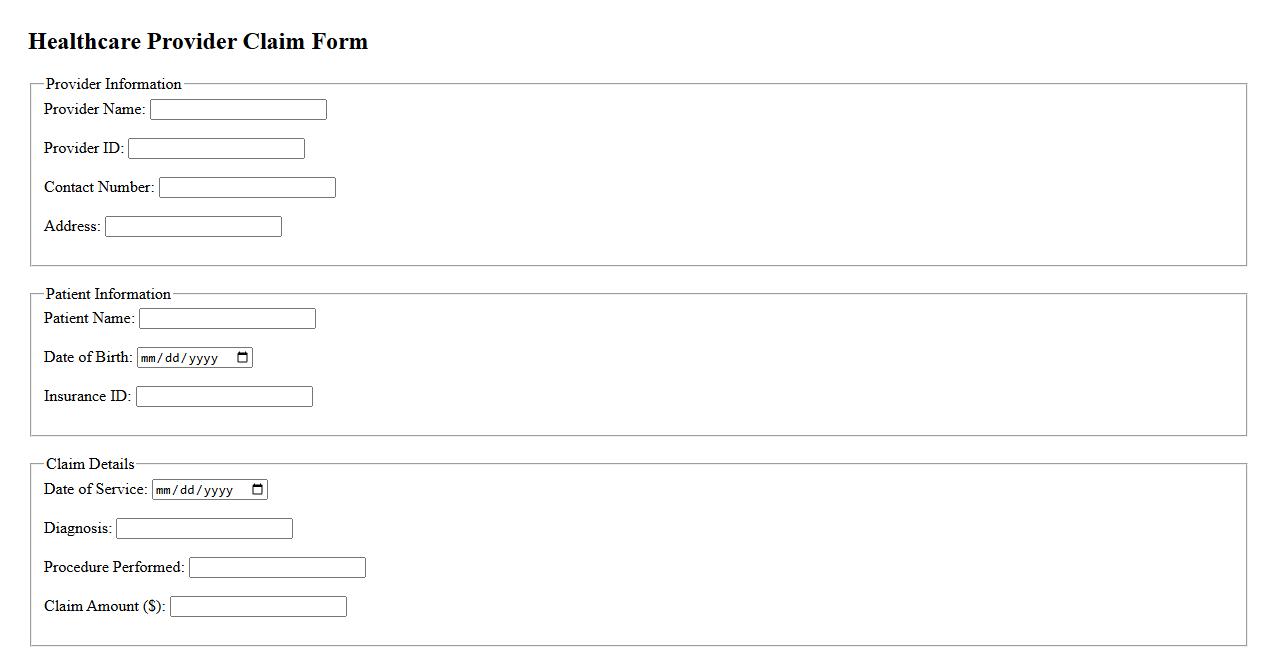Select the year segment in Date of Service
The width and height of the screenshot is (1278, 650).
[x=217, y=490]
